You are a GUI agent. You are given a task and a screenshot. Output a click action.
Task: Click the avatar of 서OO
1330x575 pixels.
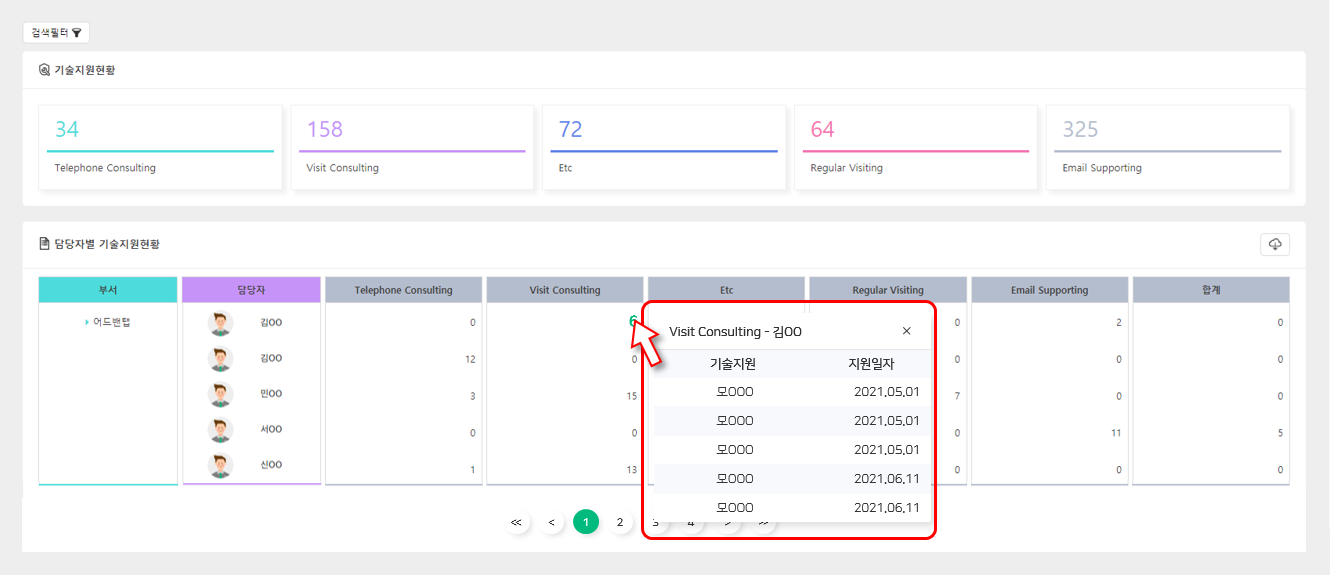220,430
